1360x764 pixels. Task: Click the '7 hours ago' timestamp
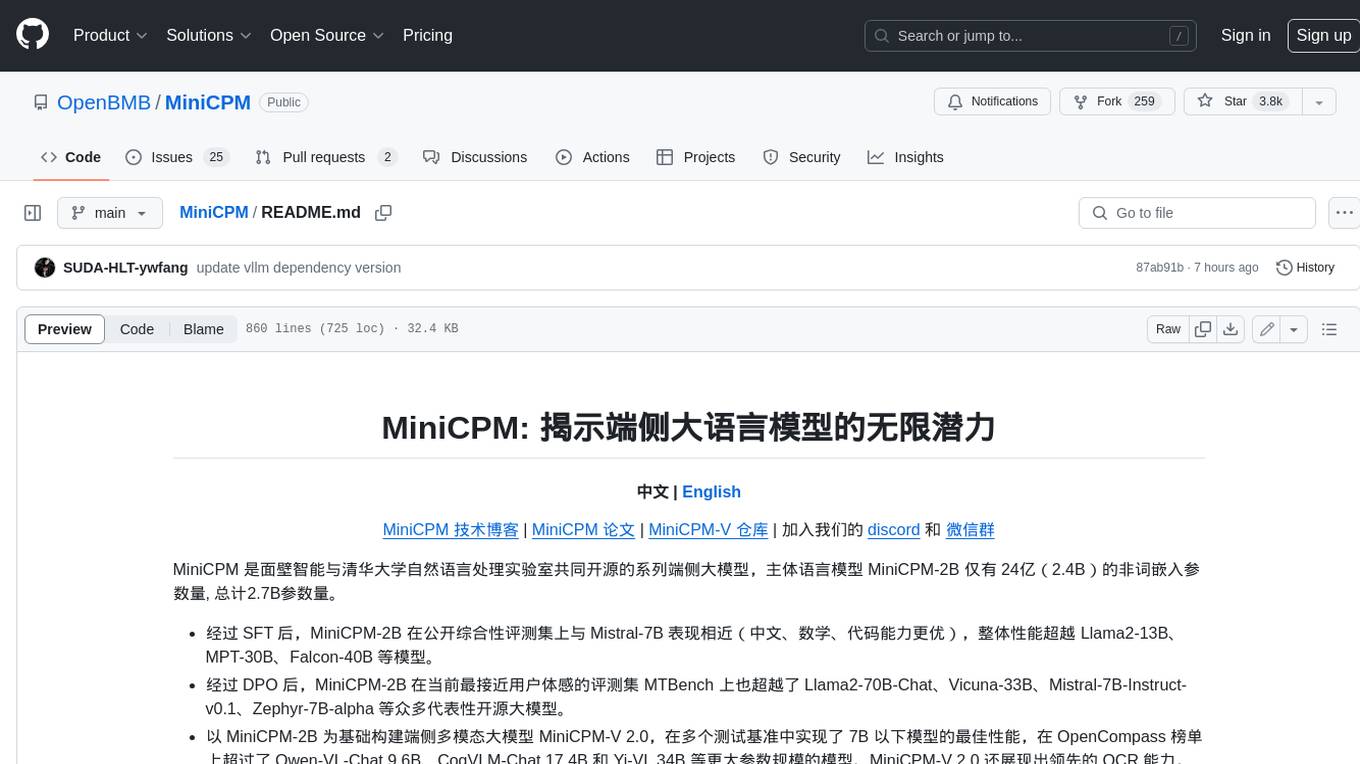coord(1226,268)
